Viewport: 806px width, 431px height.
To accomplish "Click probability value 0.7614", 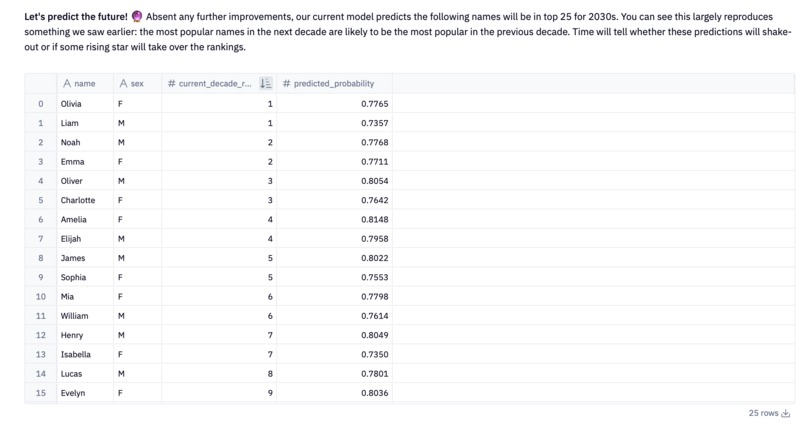I will [375, 316].
